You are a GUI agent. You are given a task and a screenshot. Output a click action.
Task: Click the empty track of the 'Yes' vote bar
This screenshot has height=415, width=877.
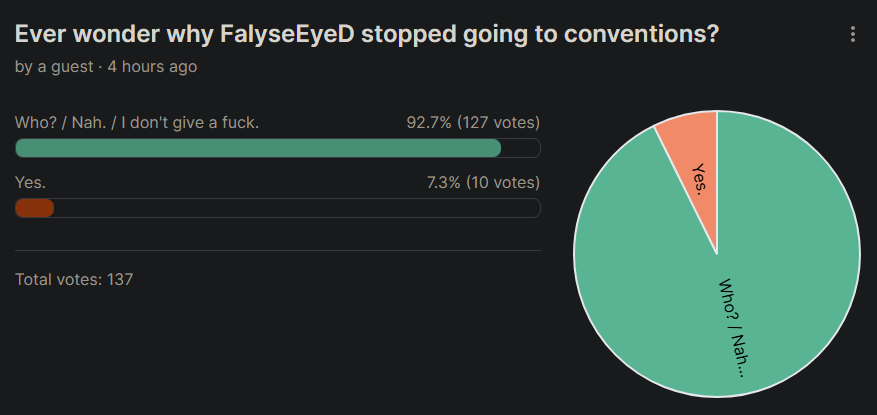point(300,208)
